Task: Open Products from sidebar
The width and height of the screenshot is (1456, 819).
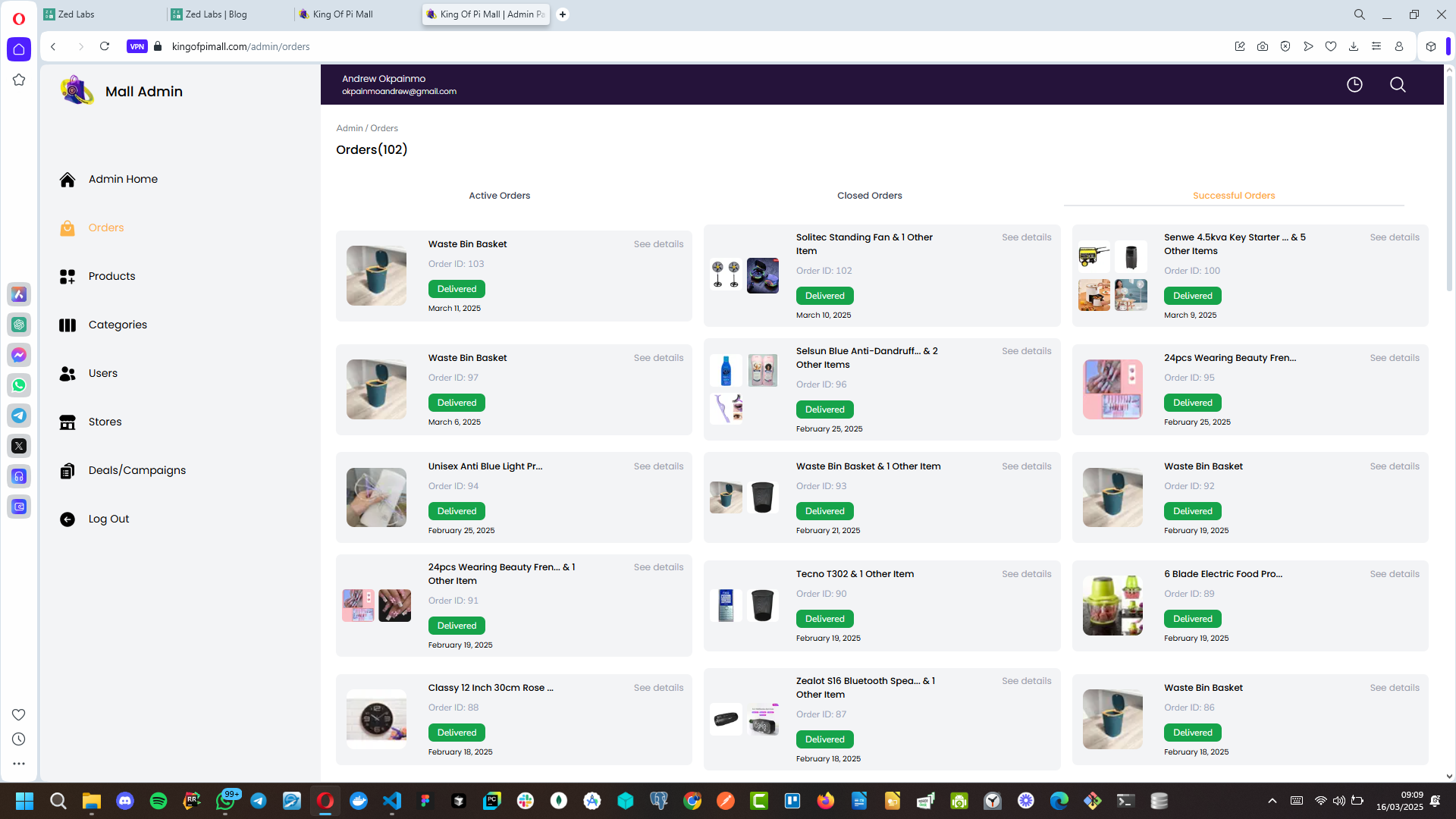Action: [x=111, y=276]
